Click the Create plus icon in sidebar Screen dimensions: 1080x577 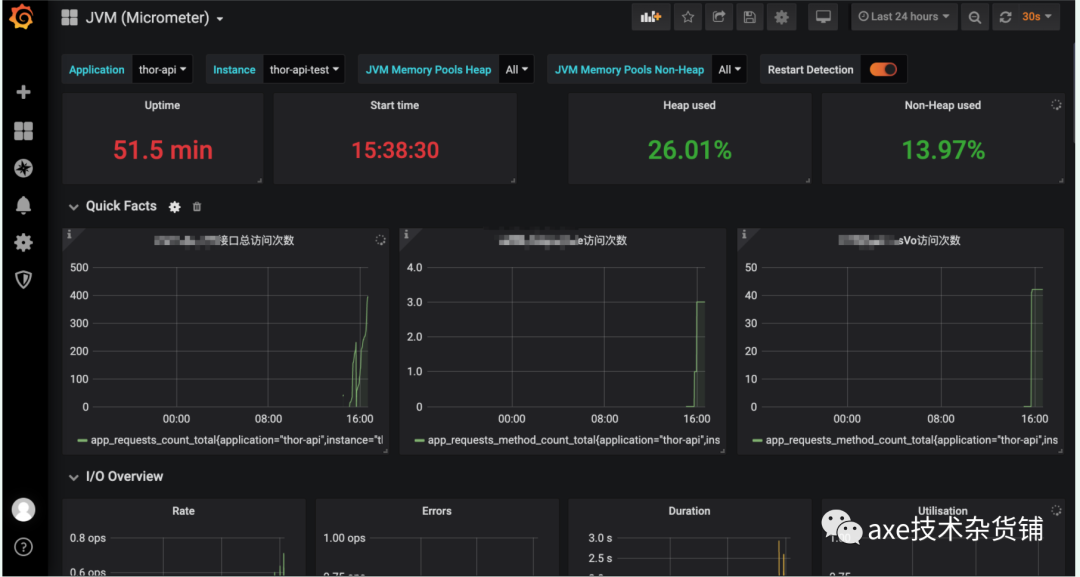click(x=23, y=92)
